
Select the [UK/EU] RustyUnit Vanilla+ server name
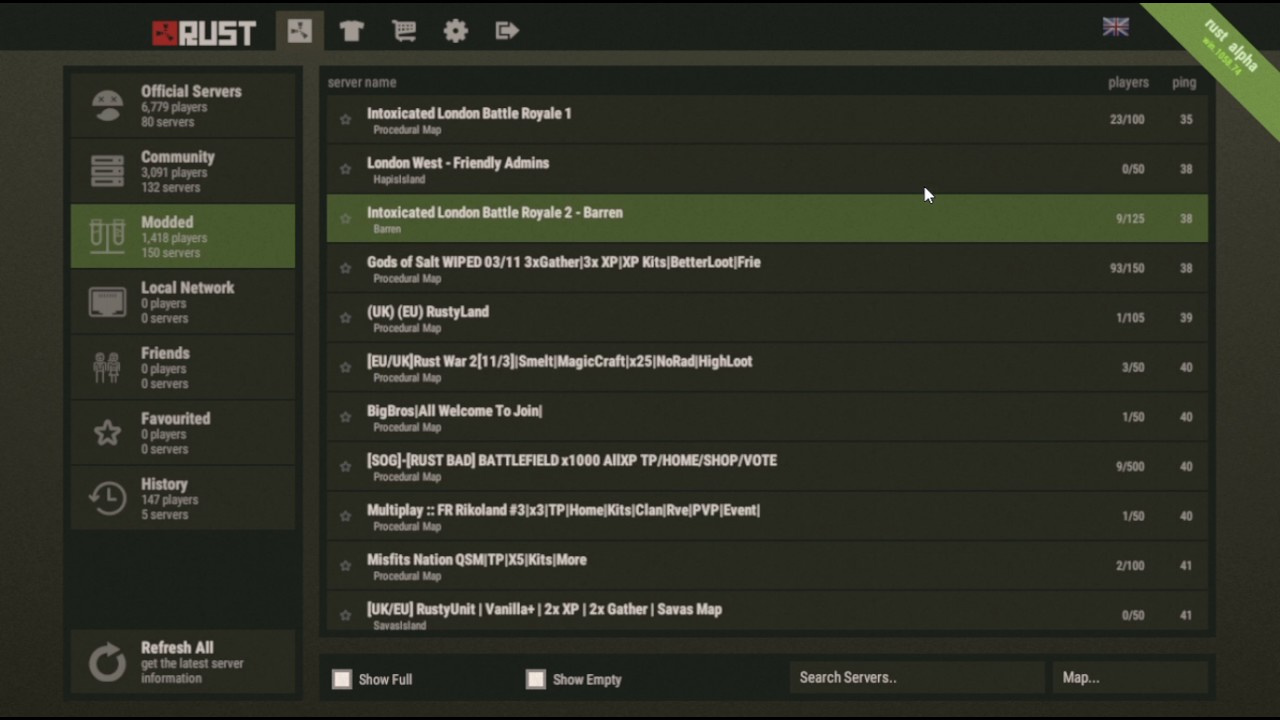point(544,609)
